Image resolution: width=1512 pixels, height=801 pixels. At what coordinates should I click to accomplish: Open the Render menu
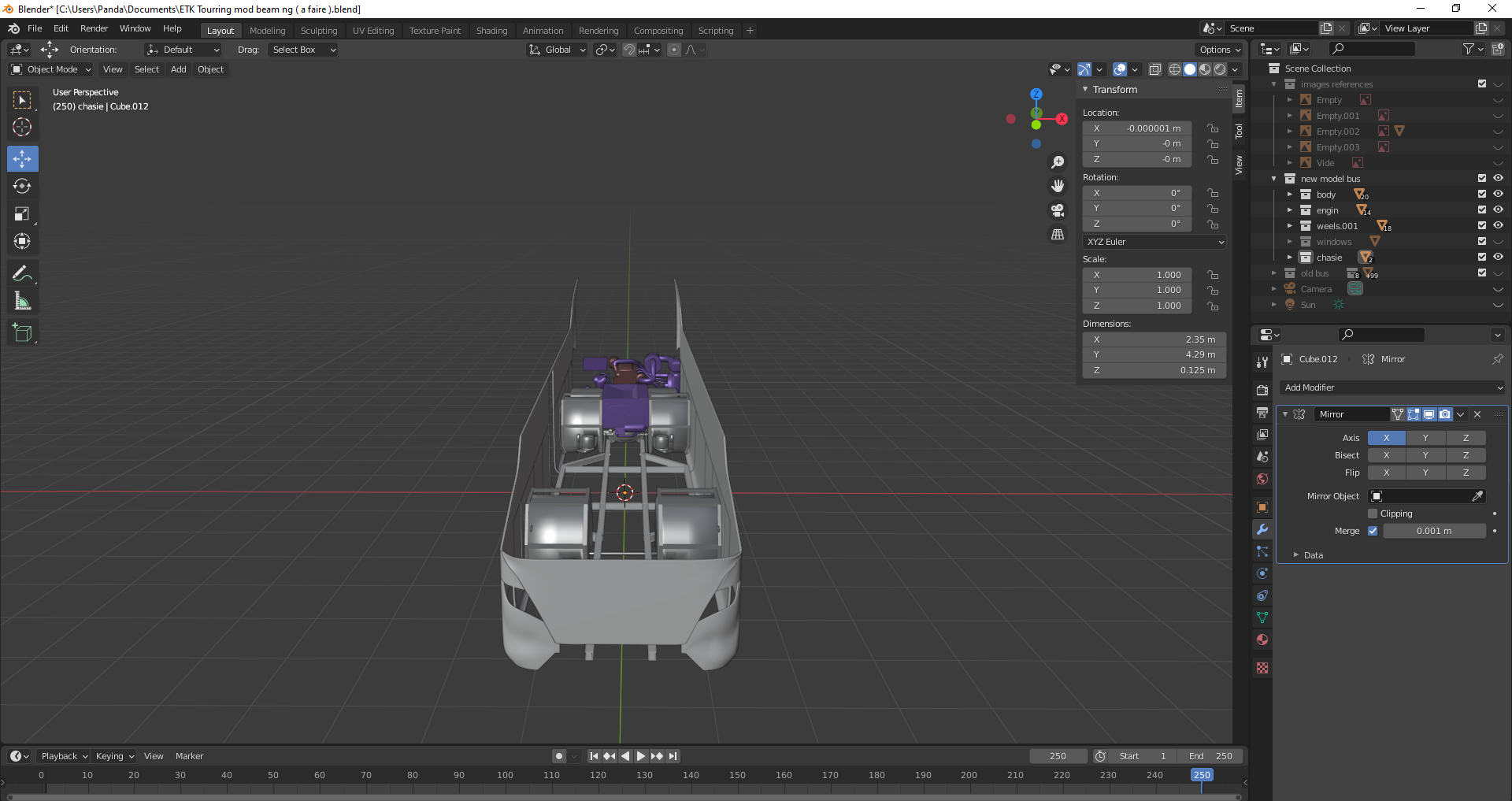tap(94, 28)
